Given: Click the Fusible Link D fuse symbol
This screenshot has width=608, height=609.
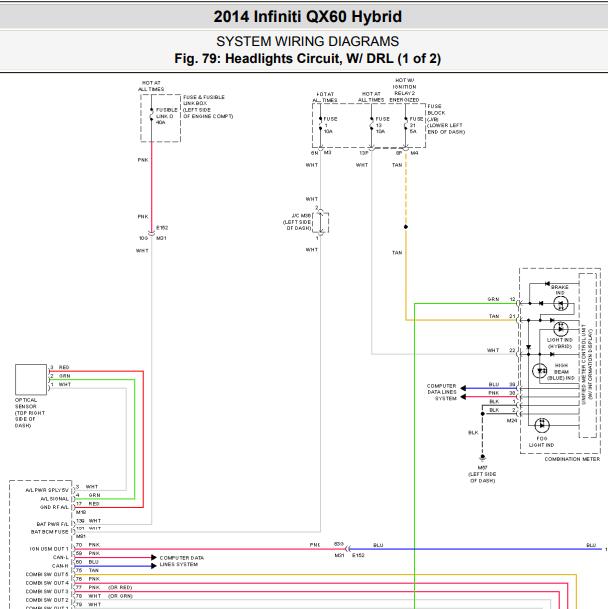Looking at the screenshot, I should (152, 115).
